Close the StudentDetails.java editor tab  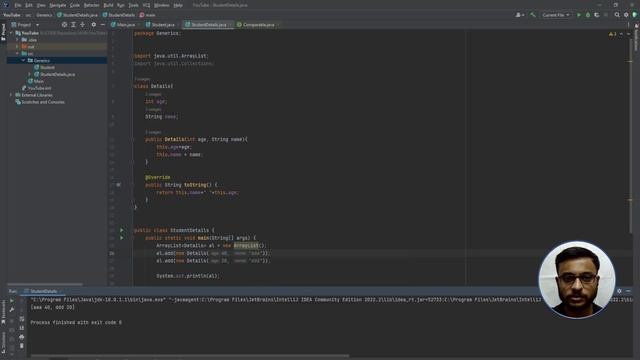[230, 25]
